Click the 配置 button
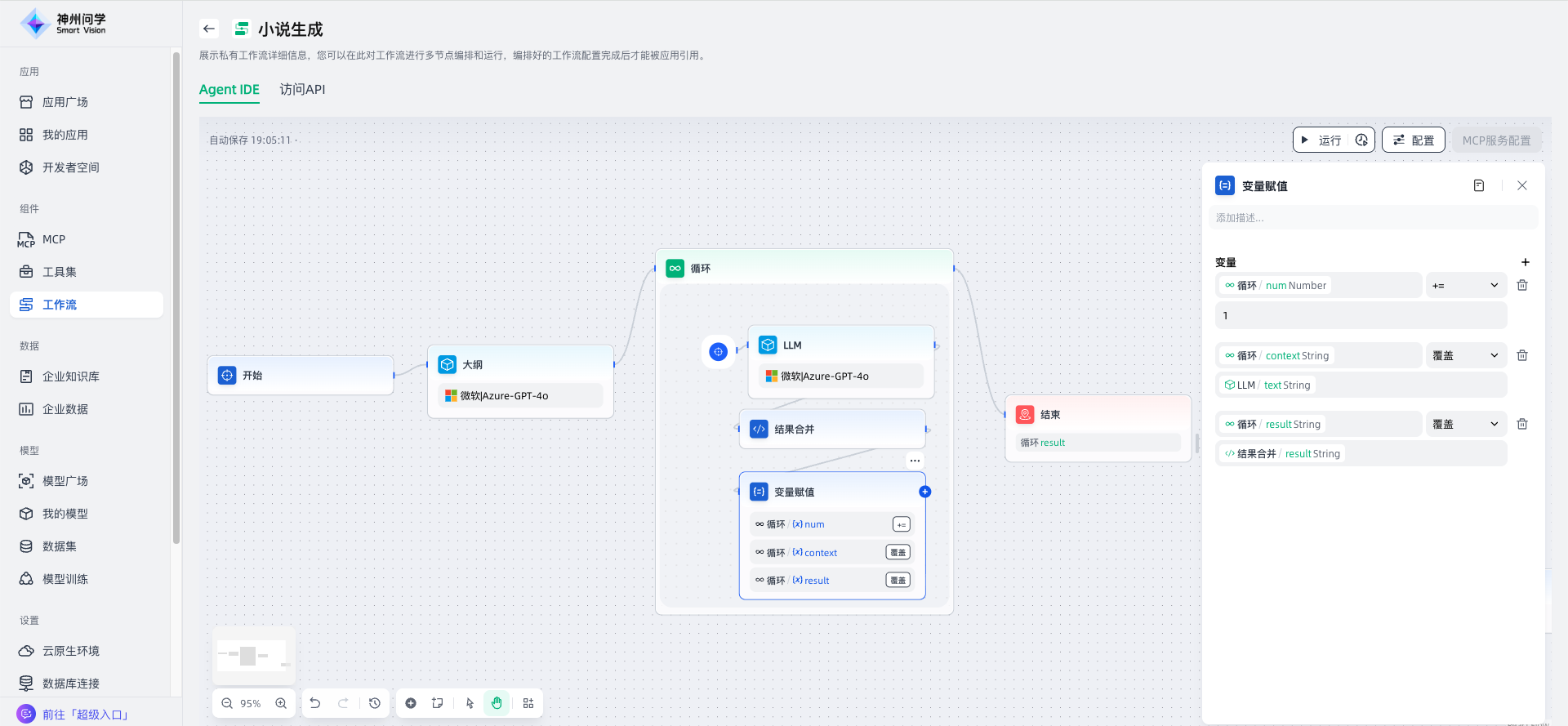The image size is (1568, 726). [x=1414, y=140]
